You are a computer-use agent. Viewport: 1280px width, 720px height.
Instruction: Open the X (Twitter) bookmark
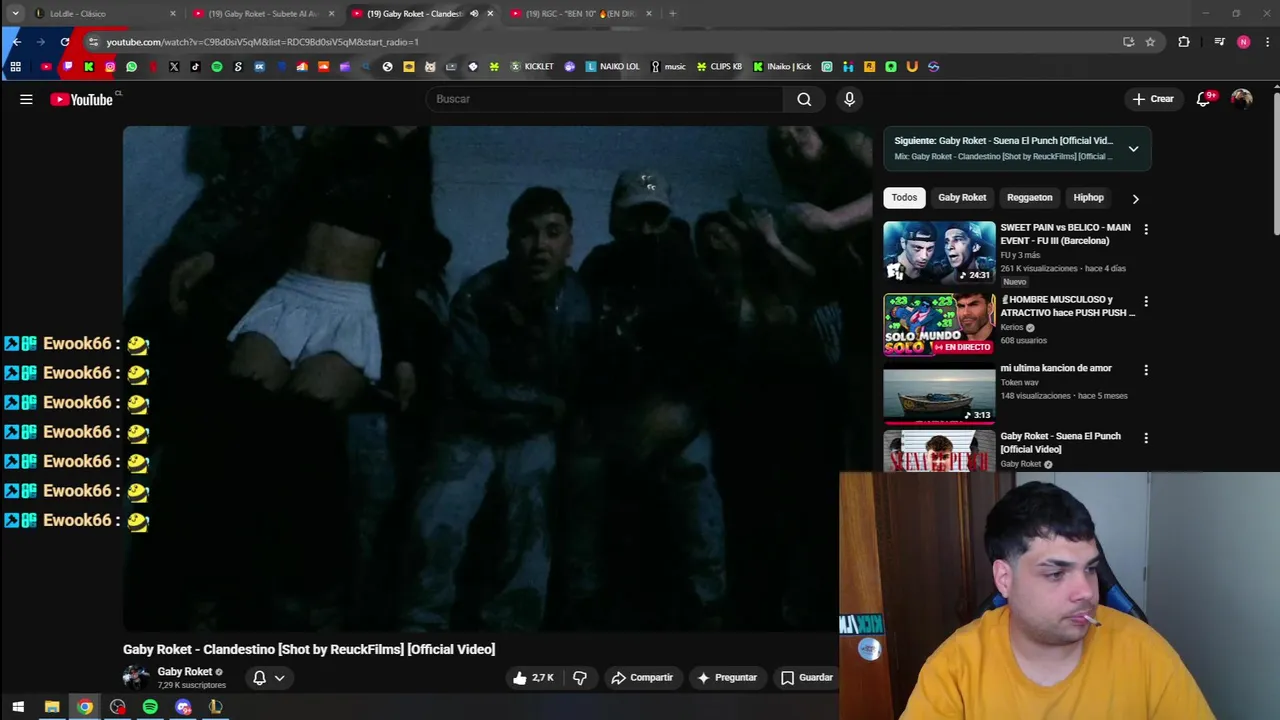point(174,67)
